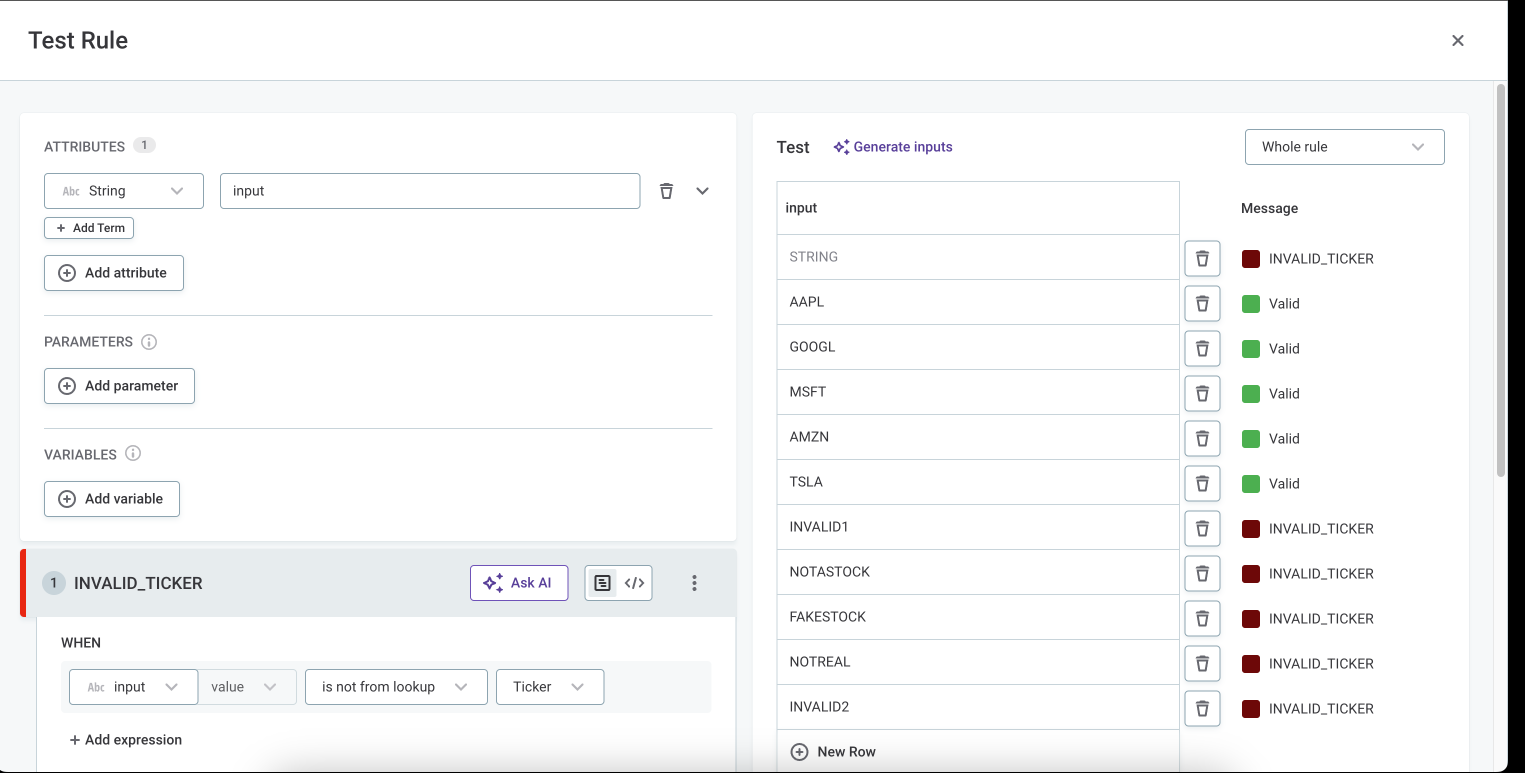Click the Ask AI button
Viewport: 1525px width, 773px height.
[x=519, y=583]
